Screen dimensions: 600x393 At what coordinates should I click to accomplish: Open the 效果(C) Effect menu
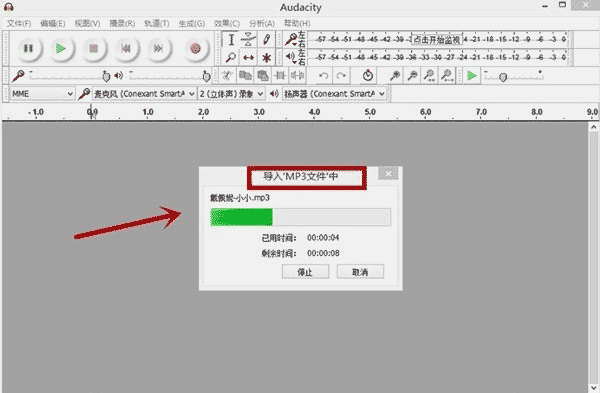pos(227,23)
